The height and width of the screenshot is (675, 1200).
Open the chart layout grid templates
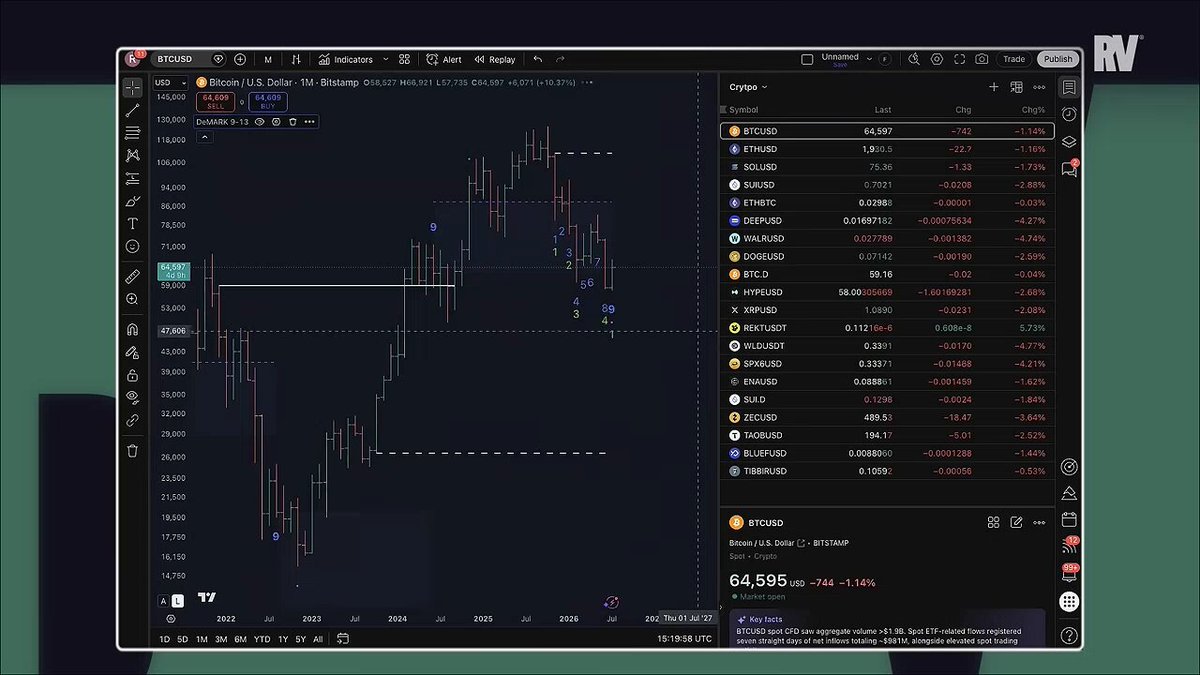point(404,59)
